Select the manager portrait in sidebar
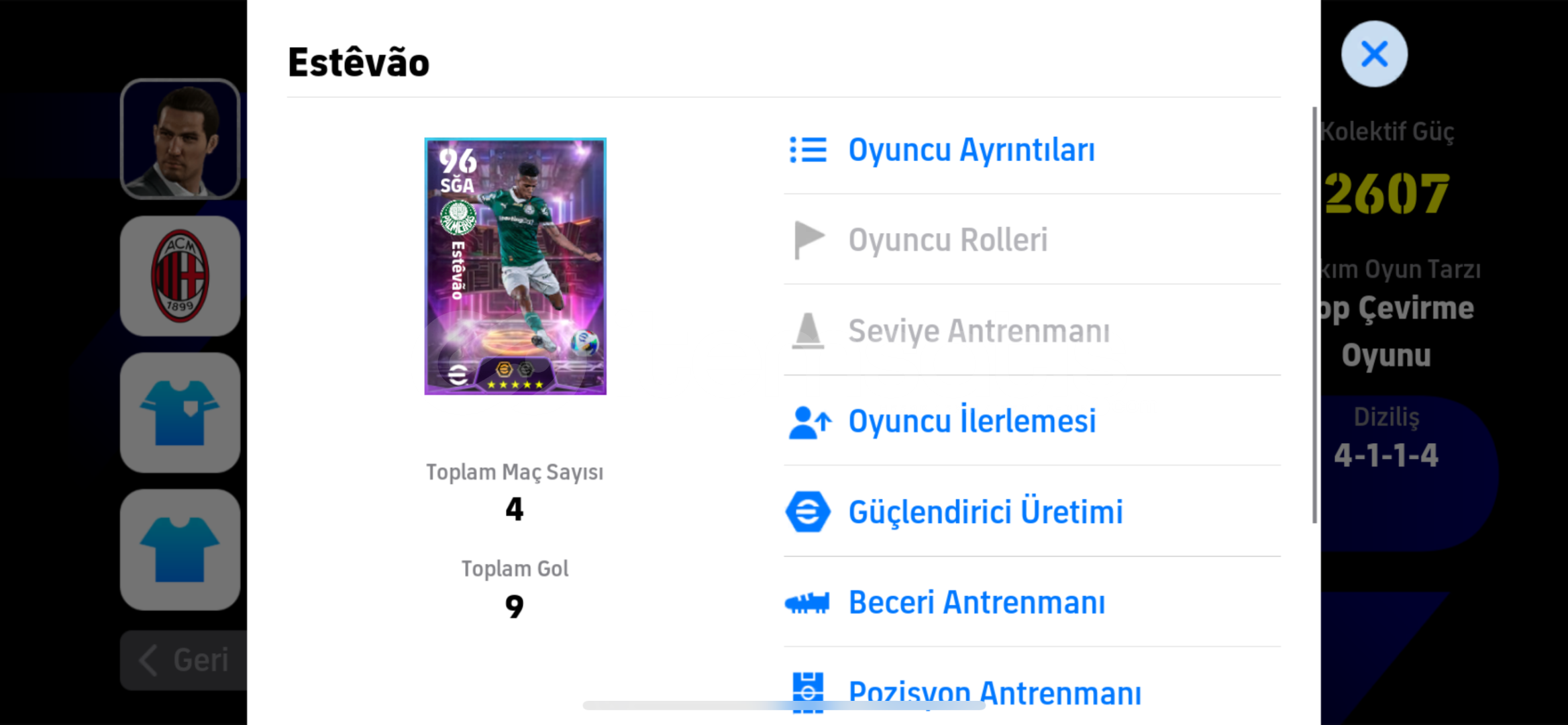The width and height of the screenshot is (1568, 725). coord(180,139)
